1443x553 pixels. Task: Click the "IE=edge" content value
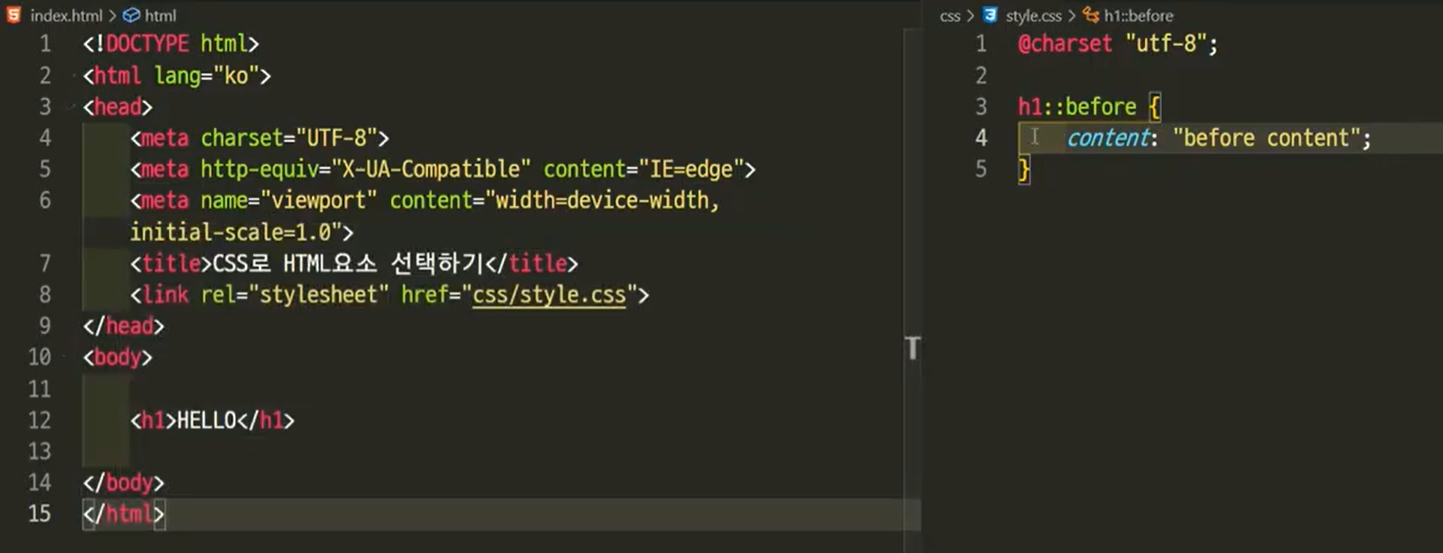690,169
